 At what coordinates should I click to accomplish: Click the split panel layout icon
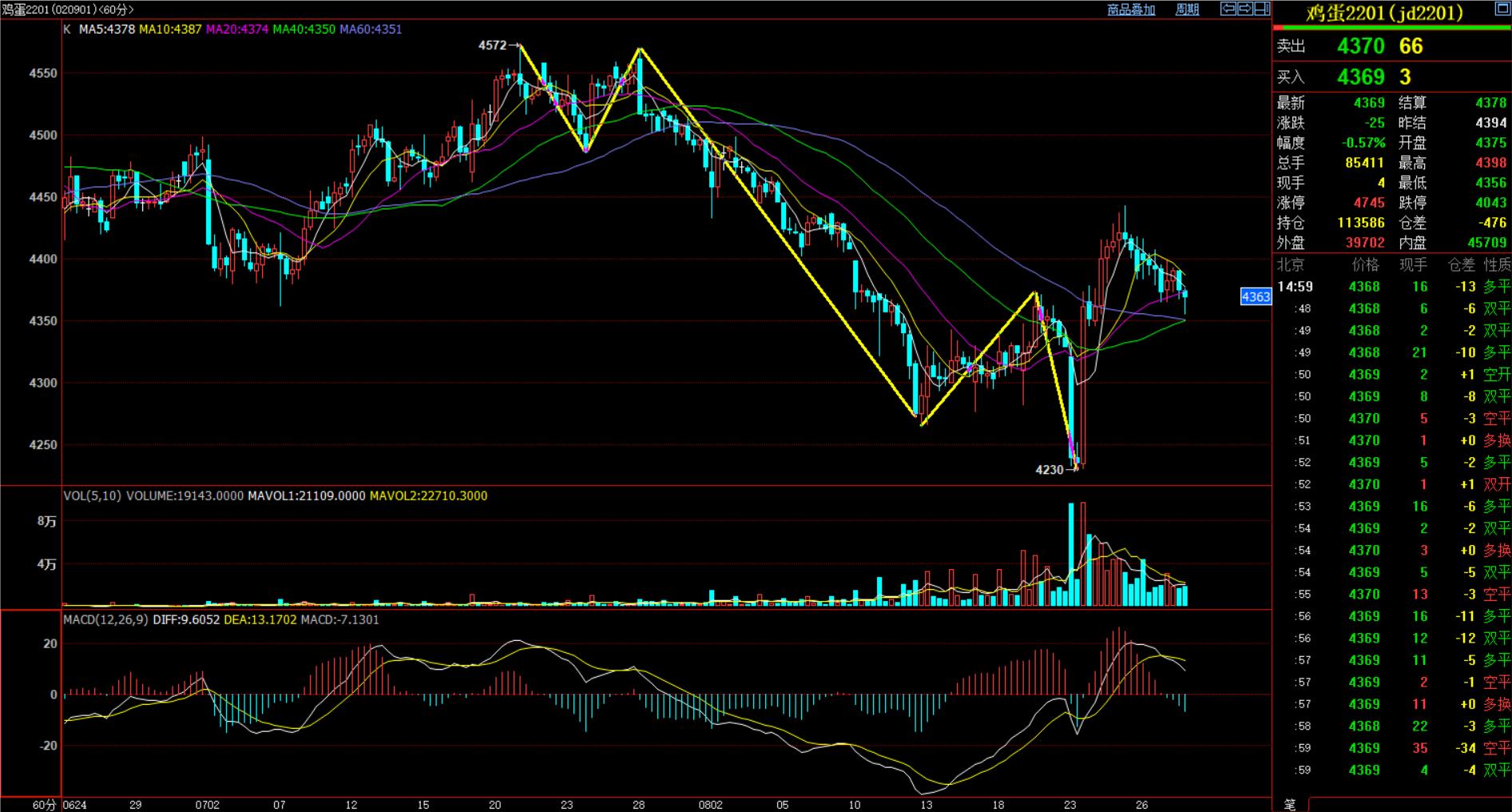coord(1262,9)
